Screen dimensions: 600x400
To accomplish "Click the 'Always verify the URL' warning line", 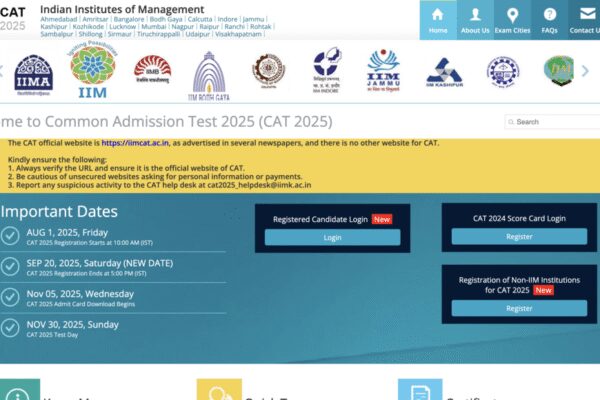I will click(x=126, y=168).
